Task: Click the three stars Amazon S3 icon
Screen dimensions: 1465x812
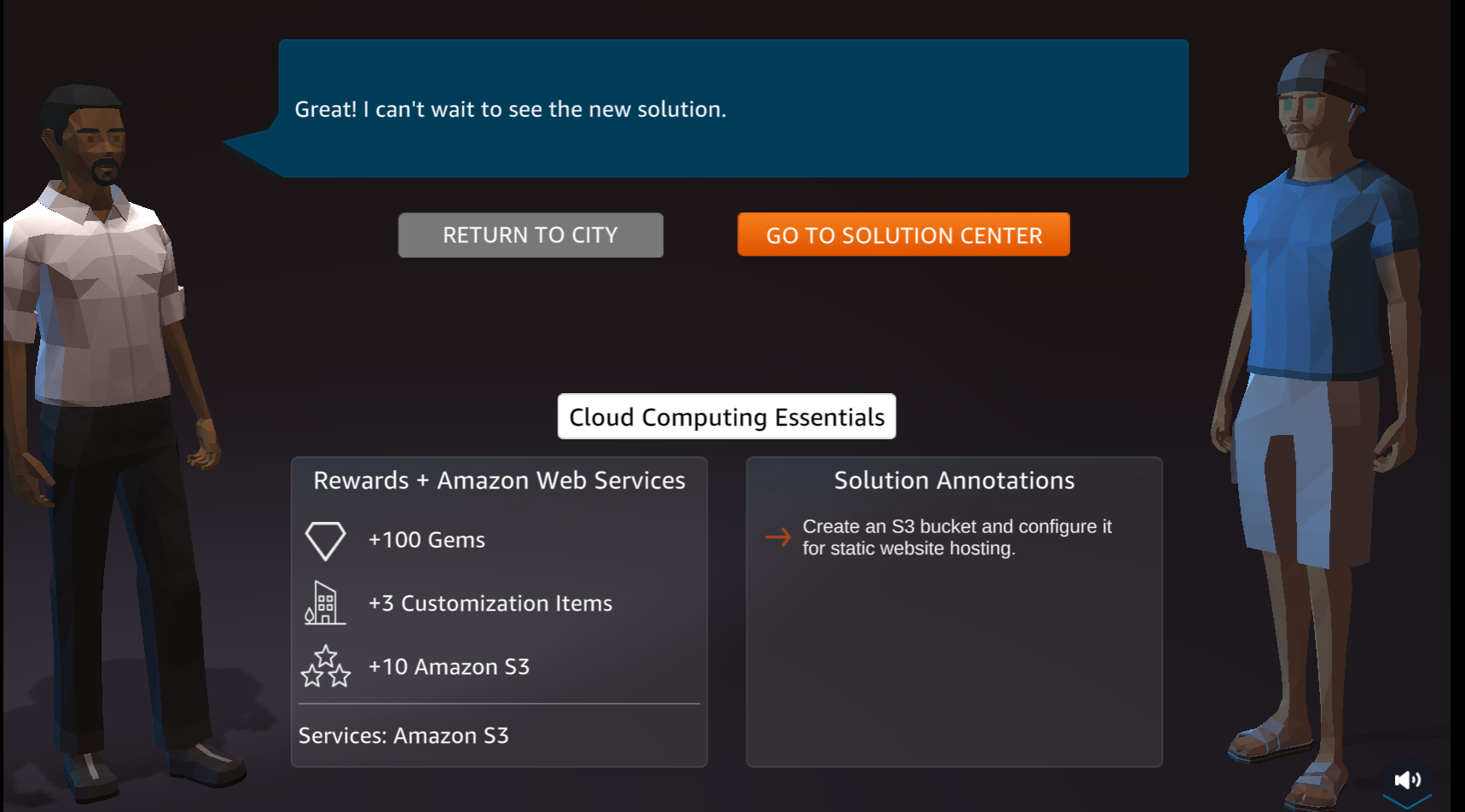Action: pos(325,666)
